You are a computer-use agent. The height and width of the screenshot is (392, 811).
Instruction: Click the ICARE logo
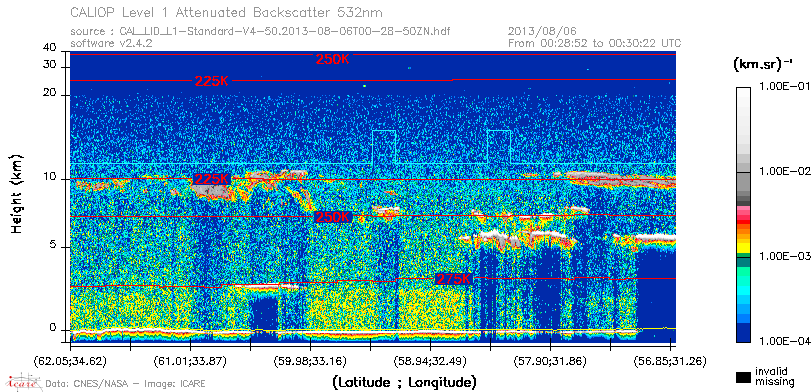(23, 383)
